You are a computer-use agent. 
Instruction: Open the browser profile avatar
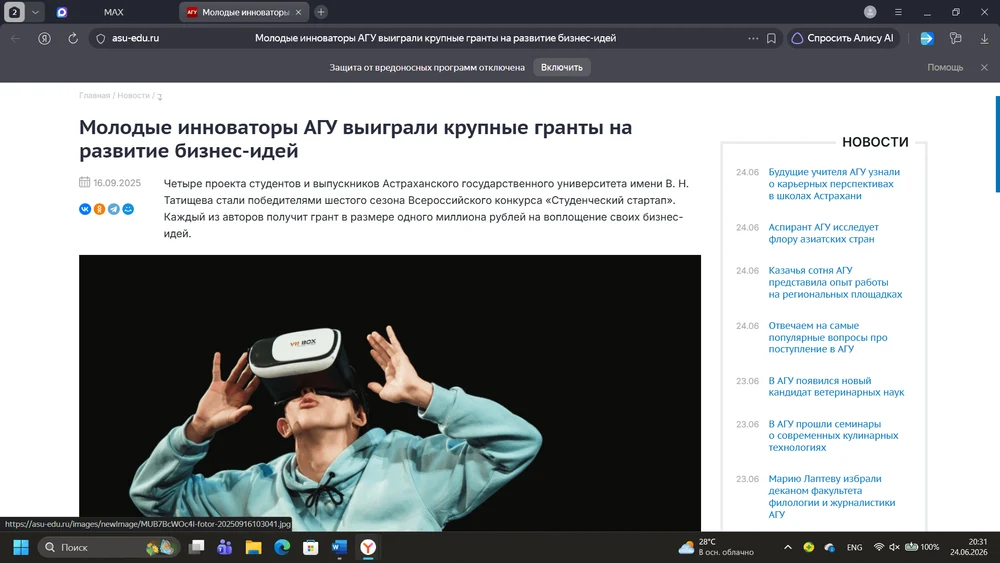point(870,12)
